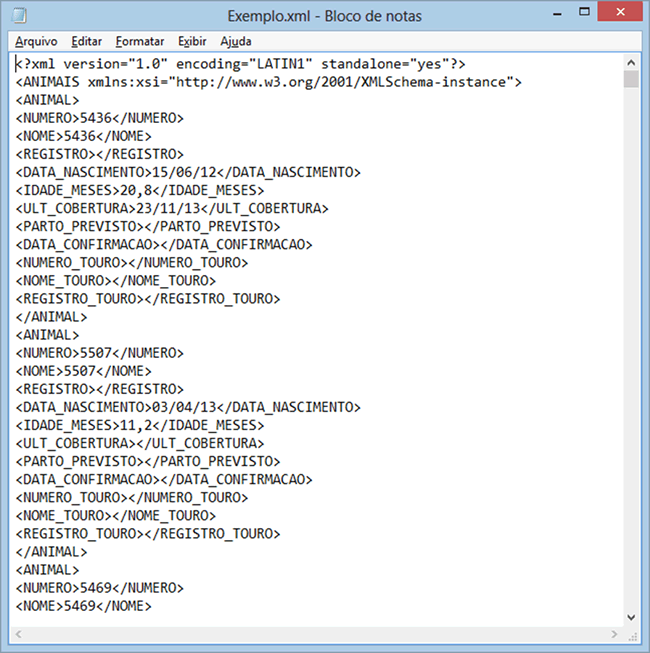650x653 pixels.
Task: Click the ANIMAIS xmlns:xsi root tag line
Action: point(269,82)
